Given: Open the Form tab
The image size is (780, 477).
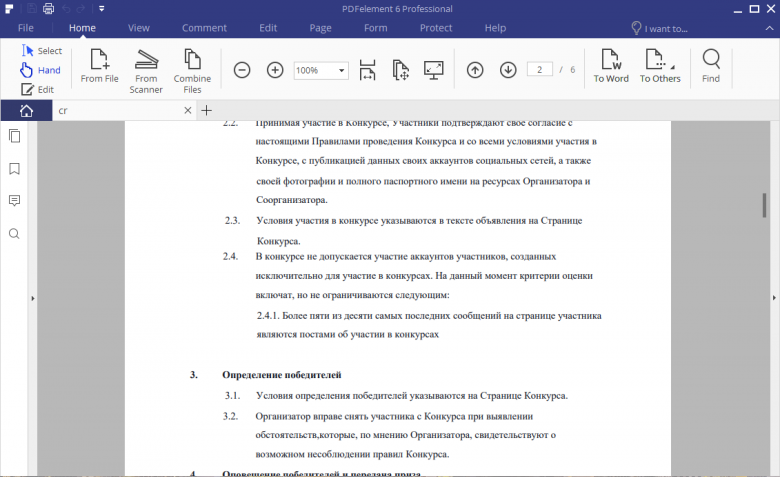Looking at the screenshot, I should [376, 28].
